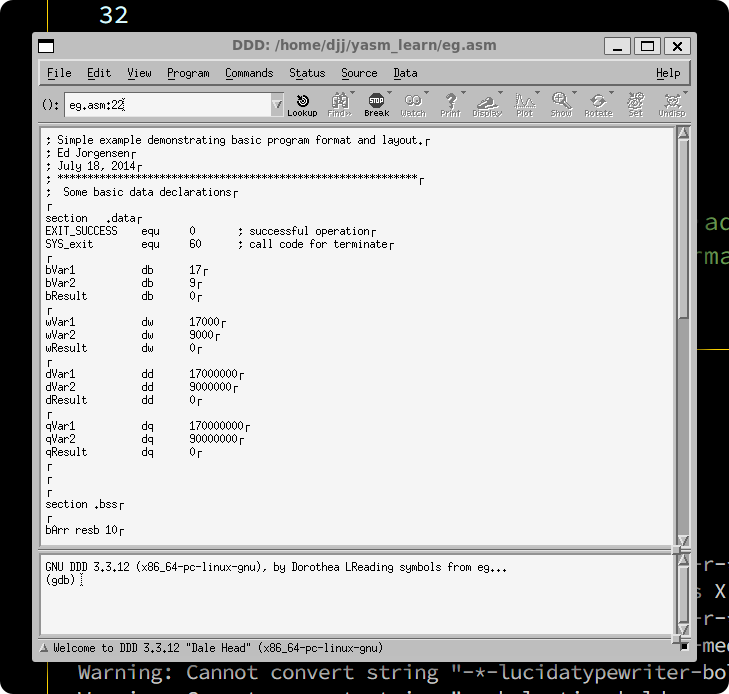Click the source view scrollbar up arrow
729x694 pixels.
pyautogui.click(x=683, y=132)
